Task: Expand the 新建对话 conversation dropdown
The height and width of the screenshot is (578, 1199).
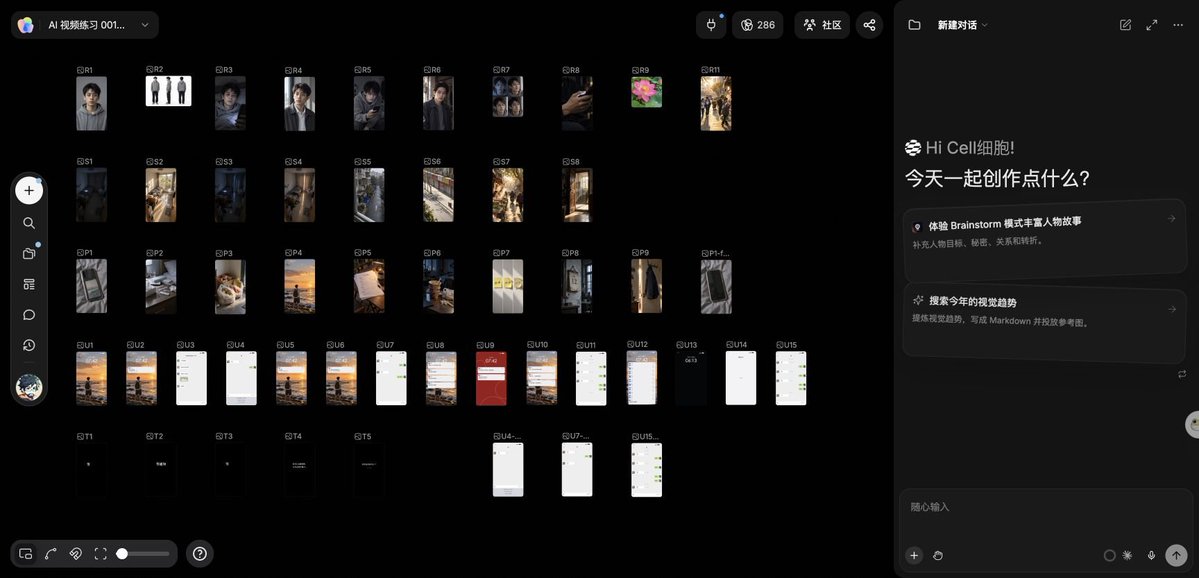Action: click(x=963, y=25)
